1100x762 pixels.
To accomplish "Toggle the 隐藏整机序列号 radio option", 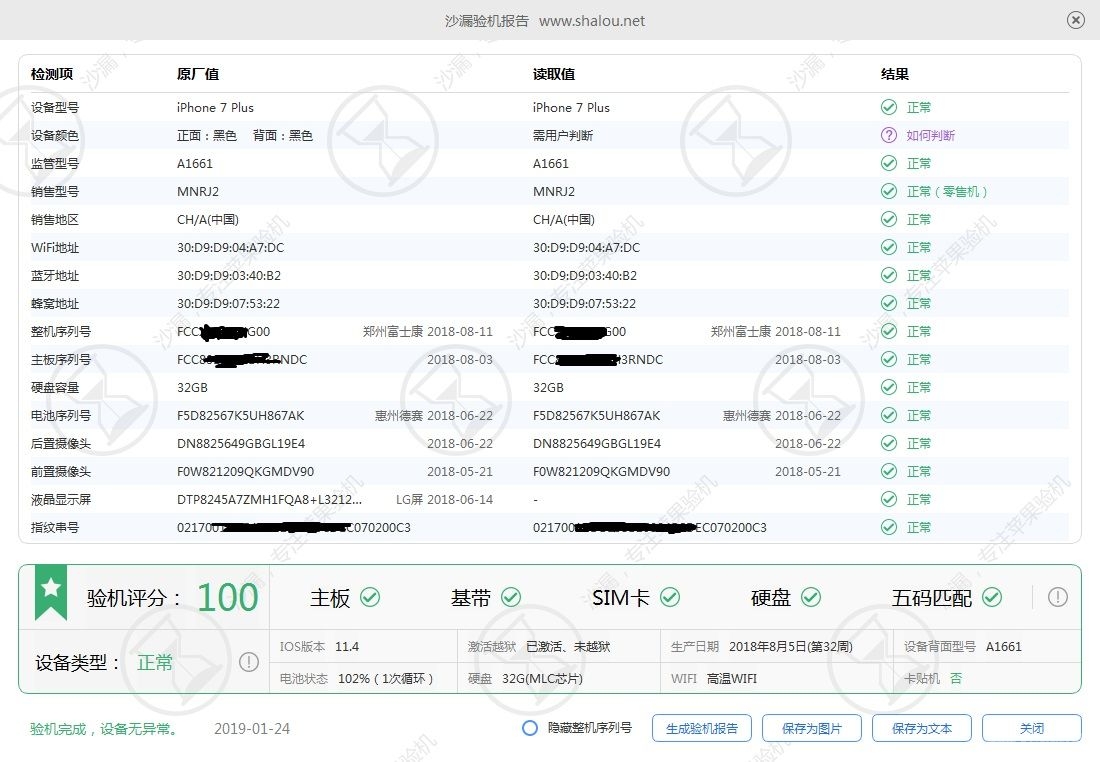I will pos(530,728).
